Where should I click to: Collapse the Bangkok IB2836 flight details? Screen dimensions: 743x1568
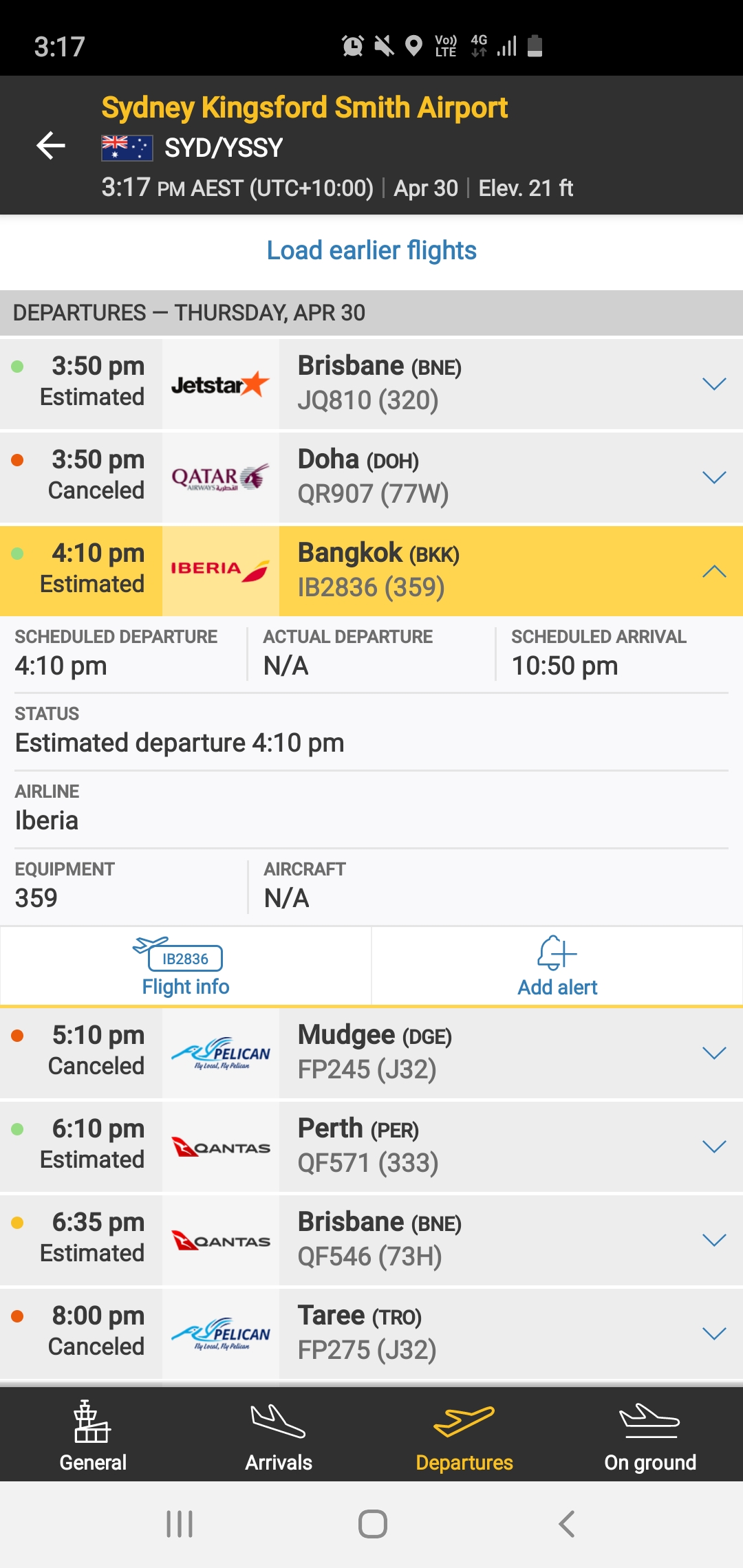point(714,571)
